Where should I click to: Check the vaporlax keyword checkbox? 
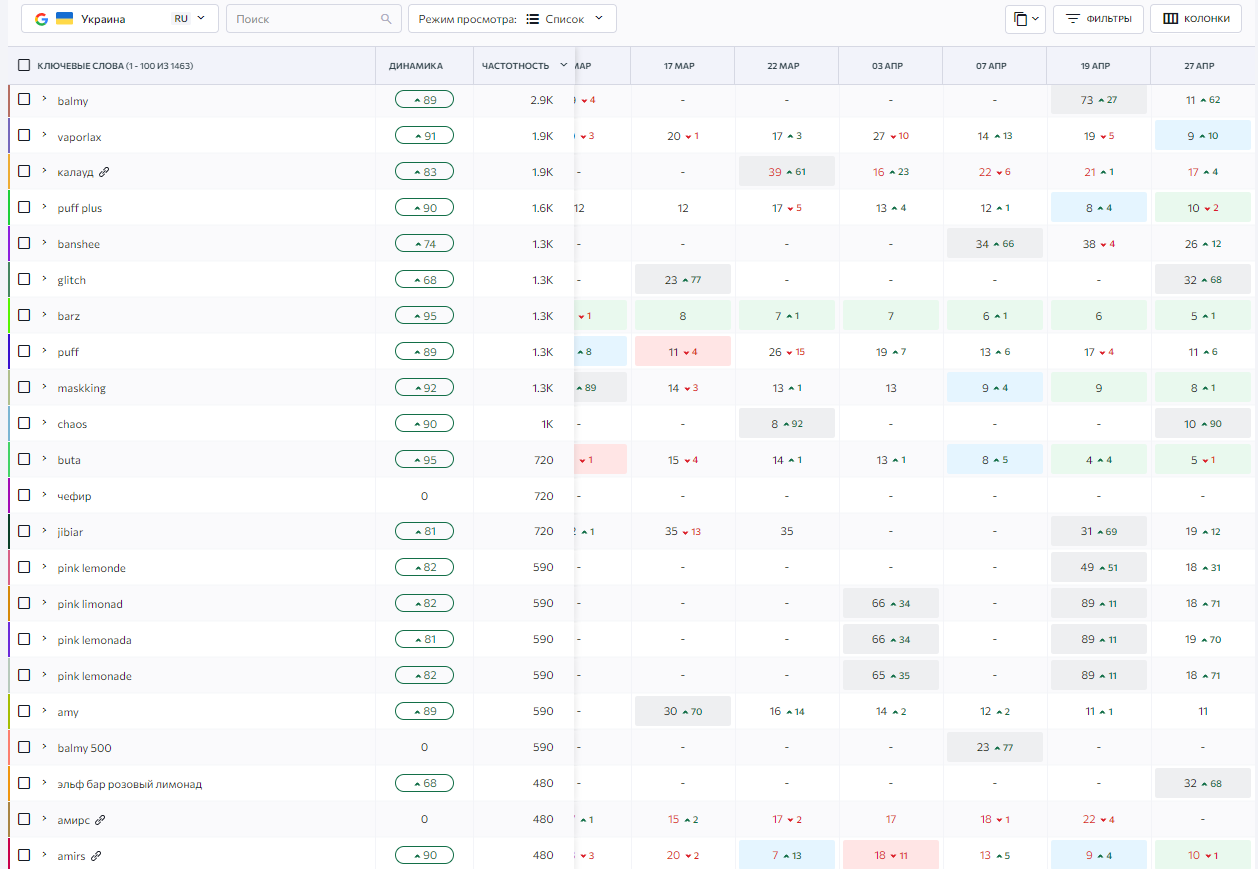24,135
